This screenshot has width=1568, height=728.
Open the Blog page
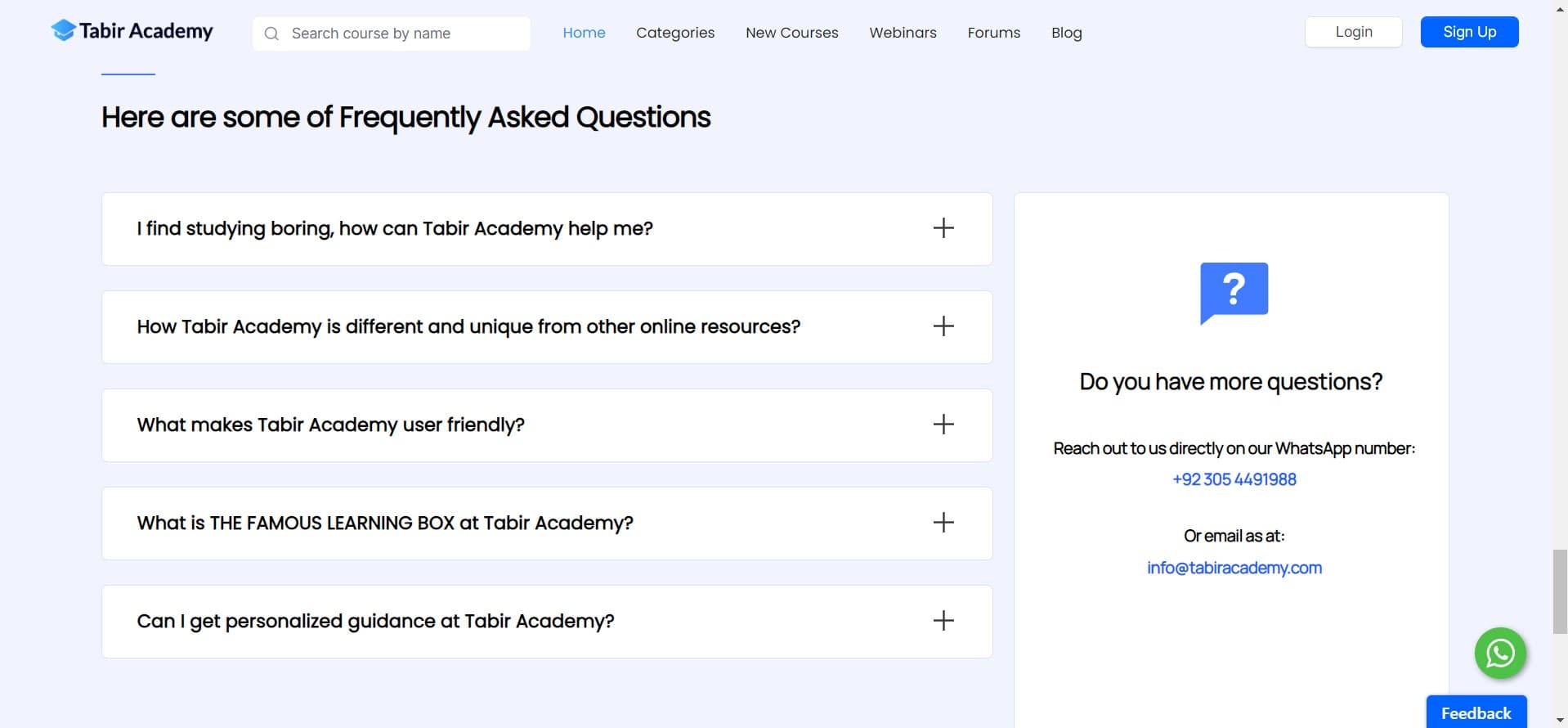pyautogui.click(x=1066, y=33)
